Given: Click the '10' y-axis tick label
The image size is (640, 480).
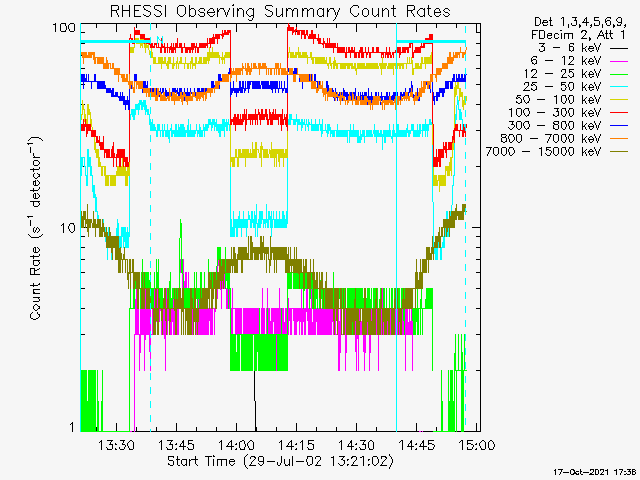Looking at the screenshot, I should click(68, 228).
